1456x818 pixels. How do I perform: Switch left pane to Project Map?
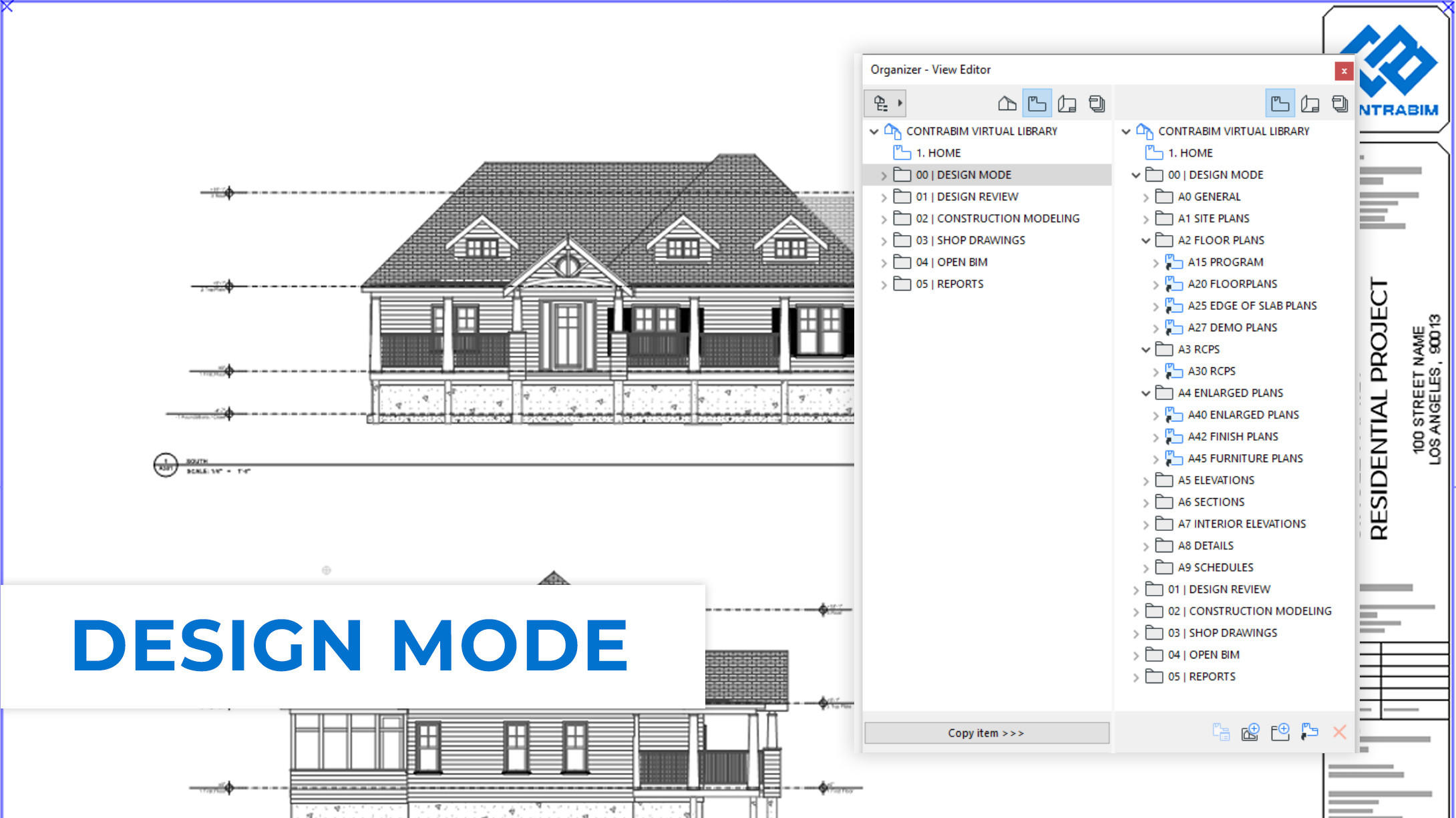(x=1007, y=104)
